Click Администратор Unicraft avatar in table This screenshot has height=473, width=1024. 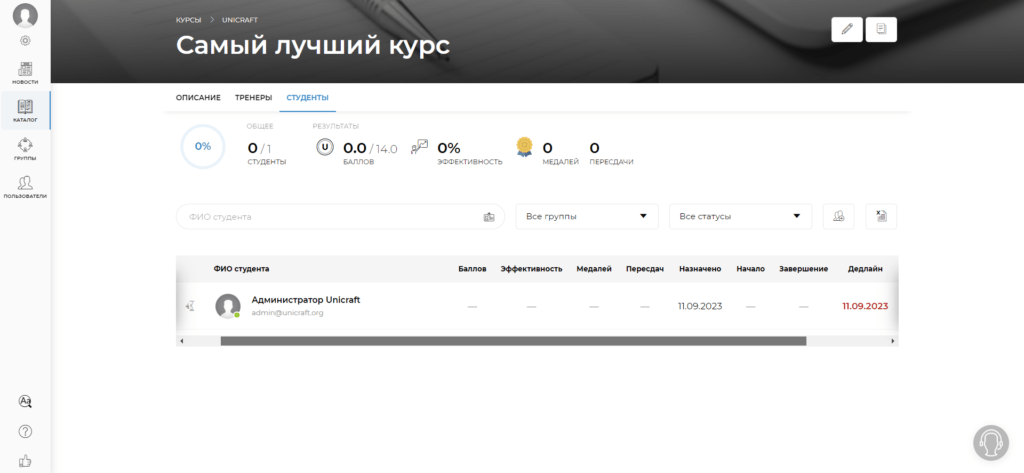point(228,306)
